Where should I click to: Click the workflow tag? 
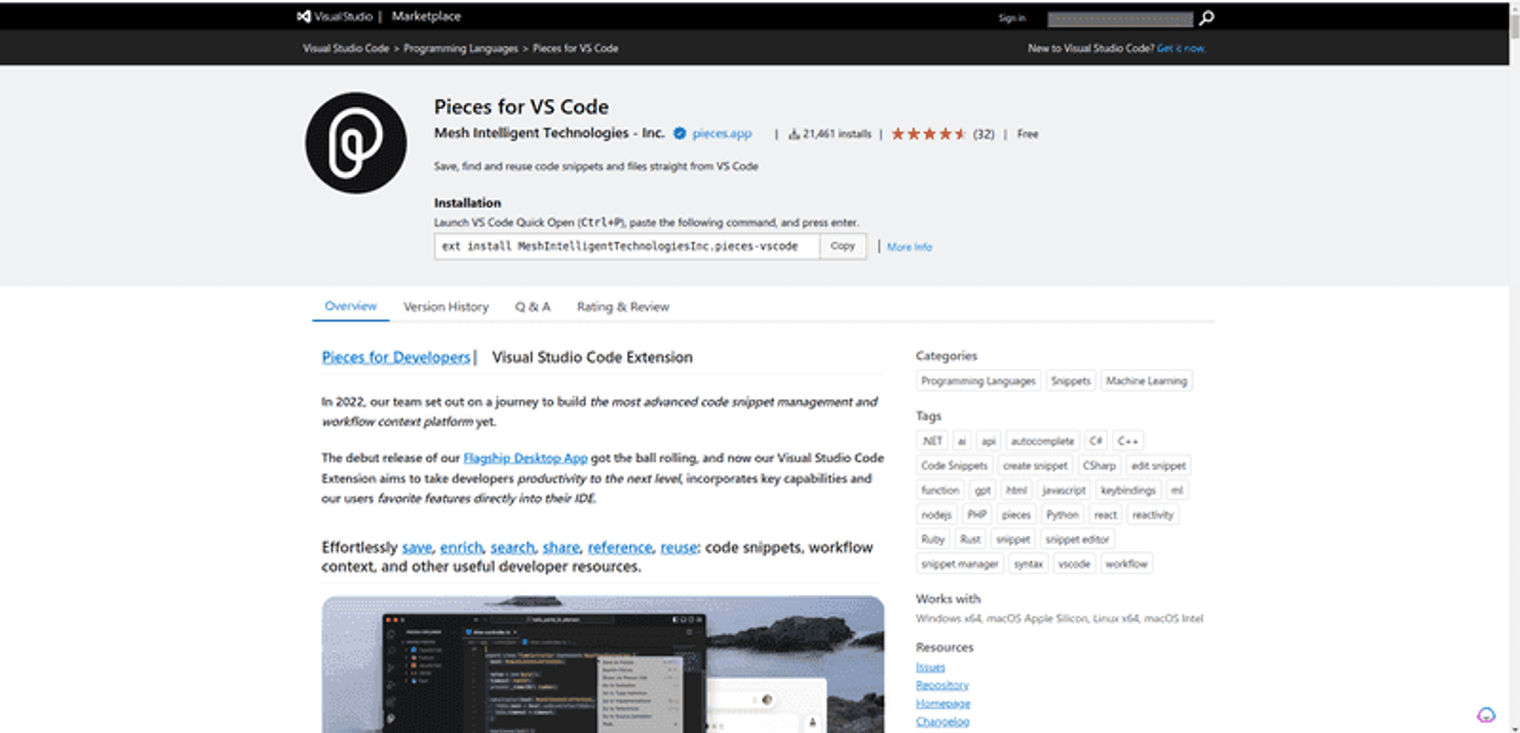tap(1126, 564)
